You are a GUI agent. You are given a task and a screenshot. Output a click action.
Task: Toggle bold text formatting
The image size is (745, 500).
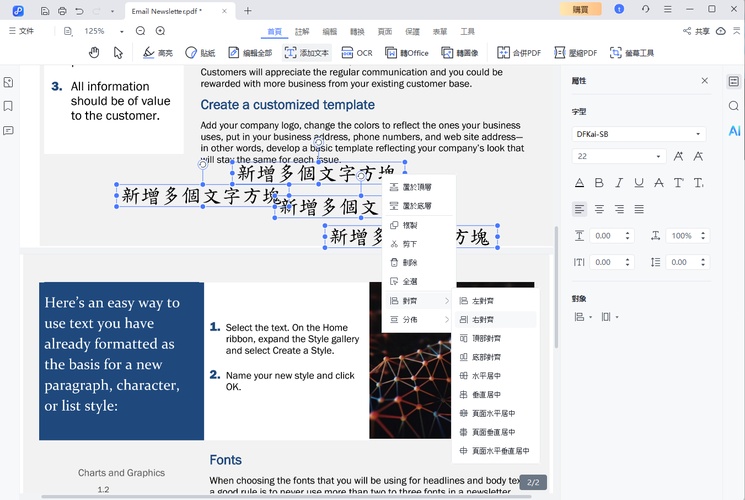tap(599, 183)
